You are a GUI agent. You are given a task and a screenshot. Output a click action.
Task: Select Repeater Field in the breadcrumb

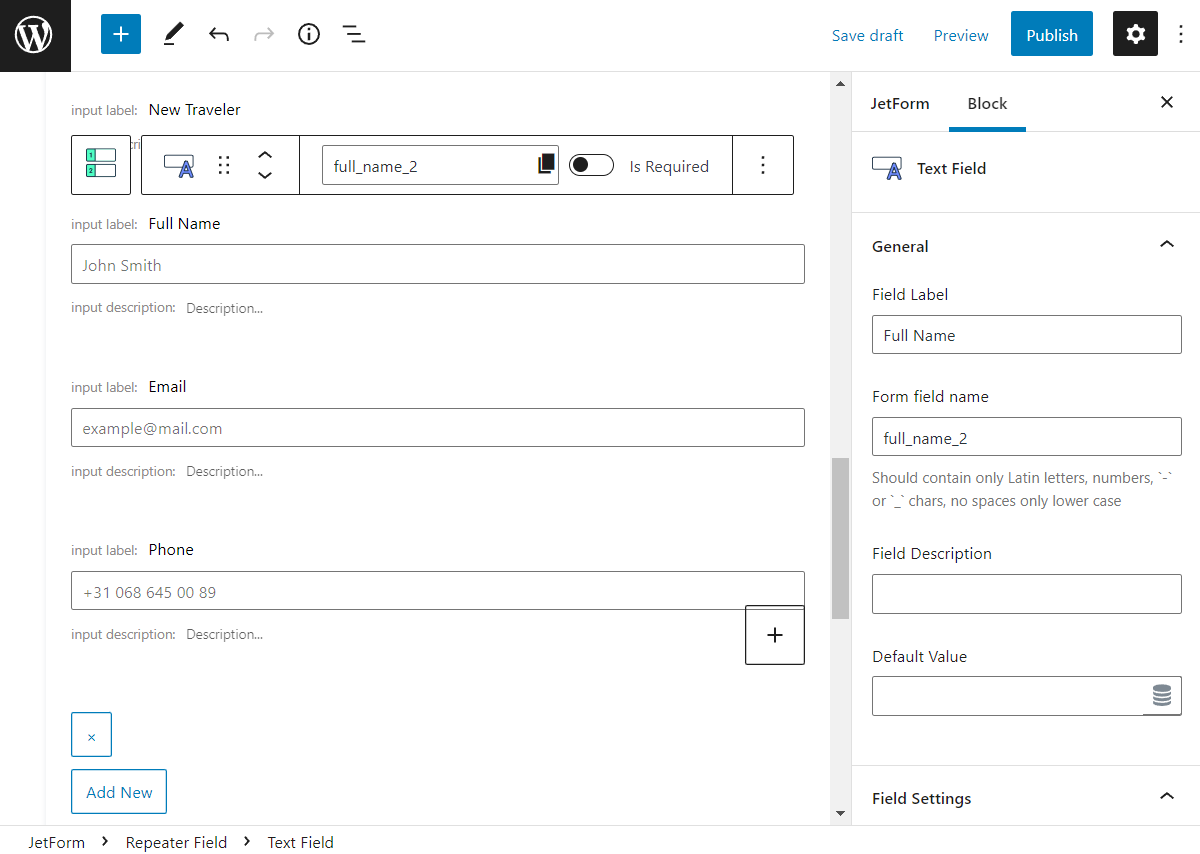pyautogui.click(x=176, y=842)
